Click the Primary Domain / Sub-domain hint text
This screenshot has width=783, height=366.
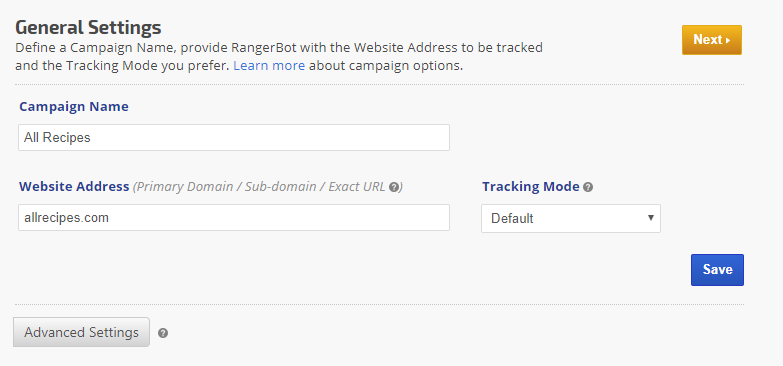pyautogui.click(x=259, y=187)
